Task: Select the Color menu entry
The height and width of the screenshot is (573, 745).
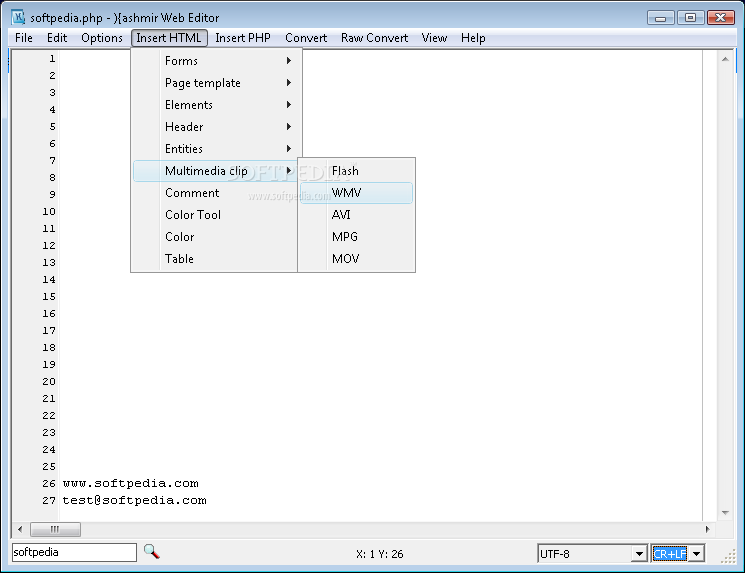Action: pos(215,237)
